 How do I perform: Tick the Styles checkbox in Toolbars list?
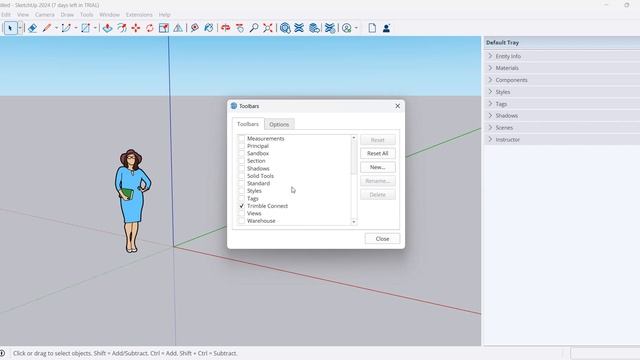pos(242,191)
